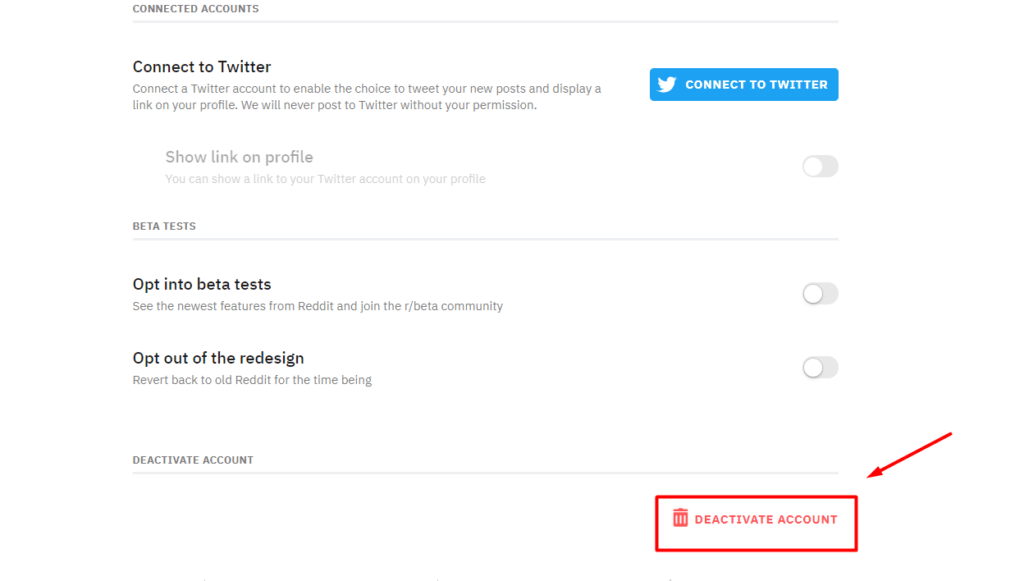The height and width of the screenshot is (581, 1024).
Task: Click the Revert back to old Reddit text
Action: point(252,380)
